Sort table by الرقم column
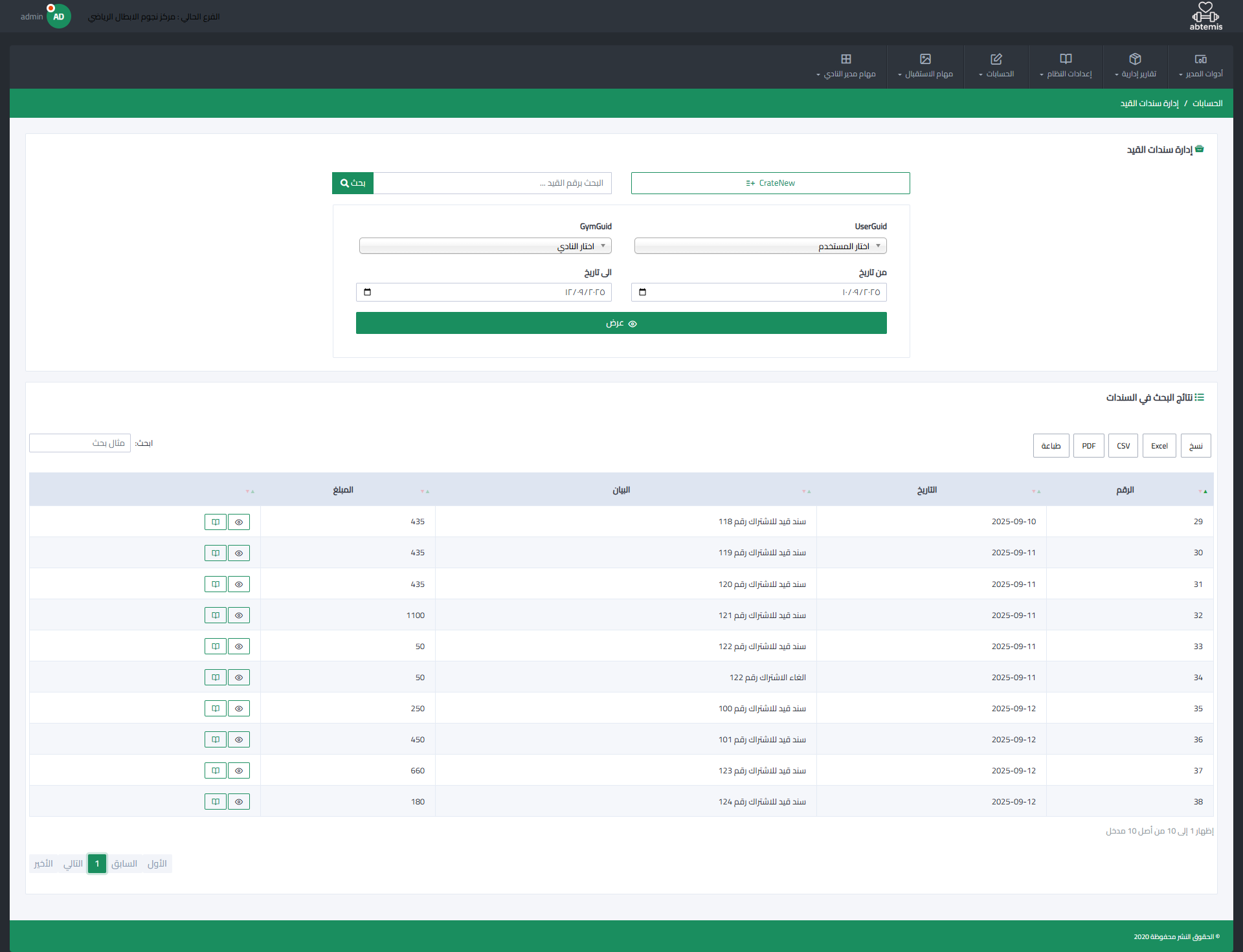This screenshot has height=952, width=1243. point(1125,491)
